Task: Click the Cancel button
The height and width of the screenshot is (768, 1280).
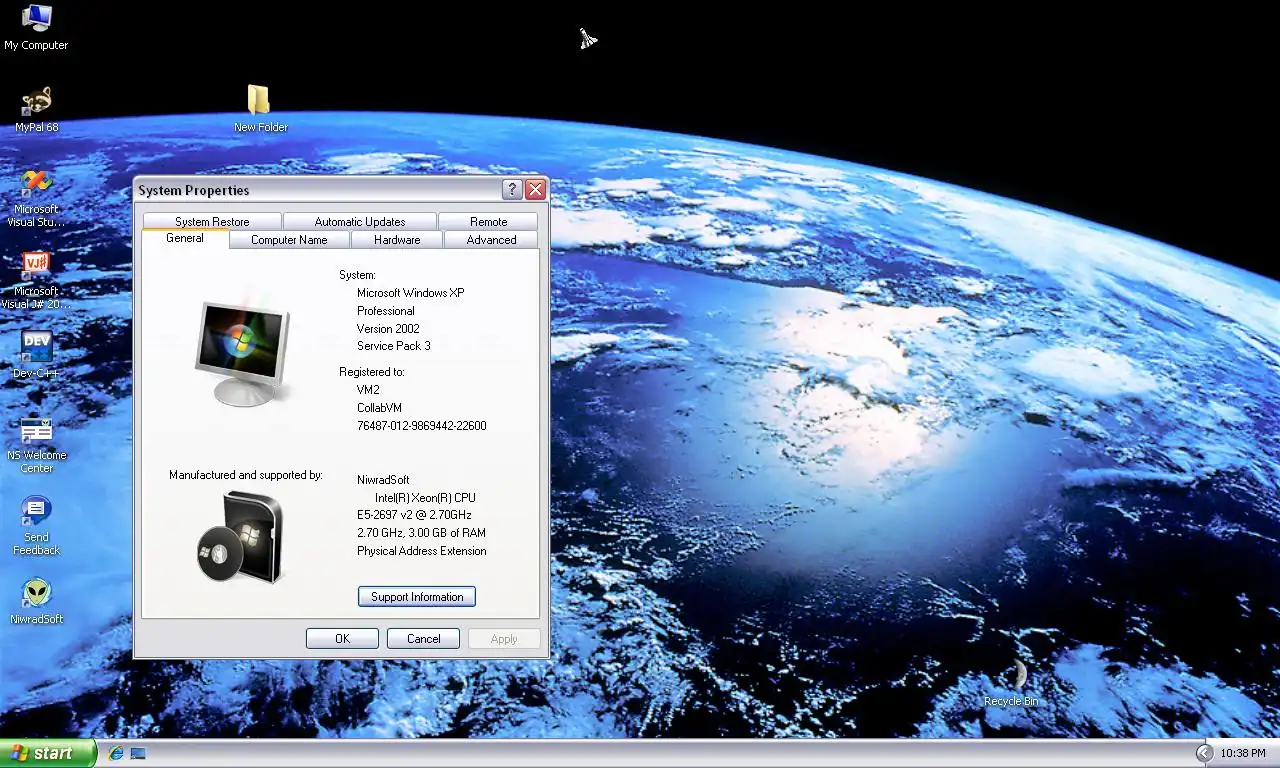Action: (x=423, y=639)
